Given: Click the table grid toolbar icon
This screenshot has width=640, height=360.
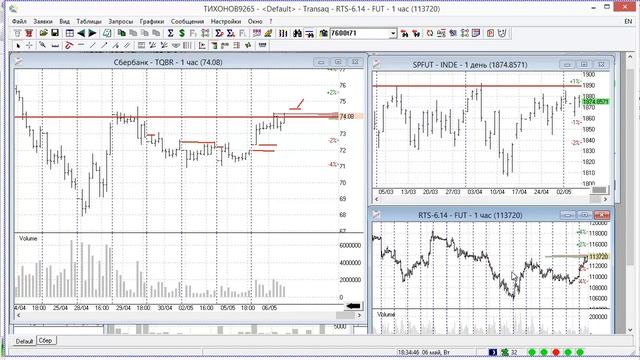Looking at the screenshot, I should 70,33.
